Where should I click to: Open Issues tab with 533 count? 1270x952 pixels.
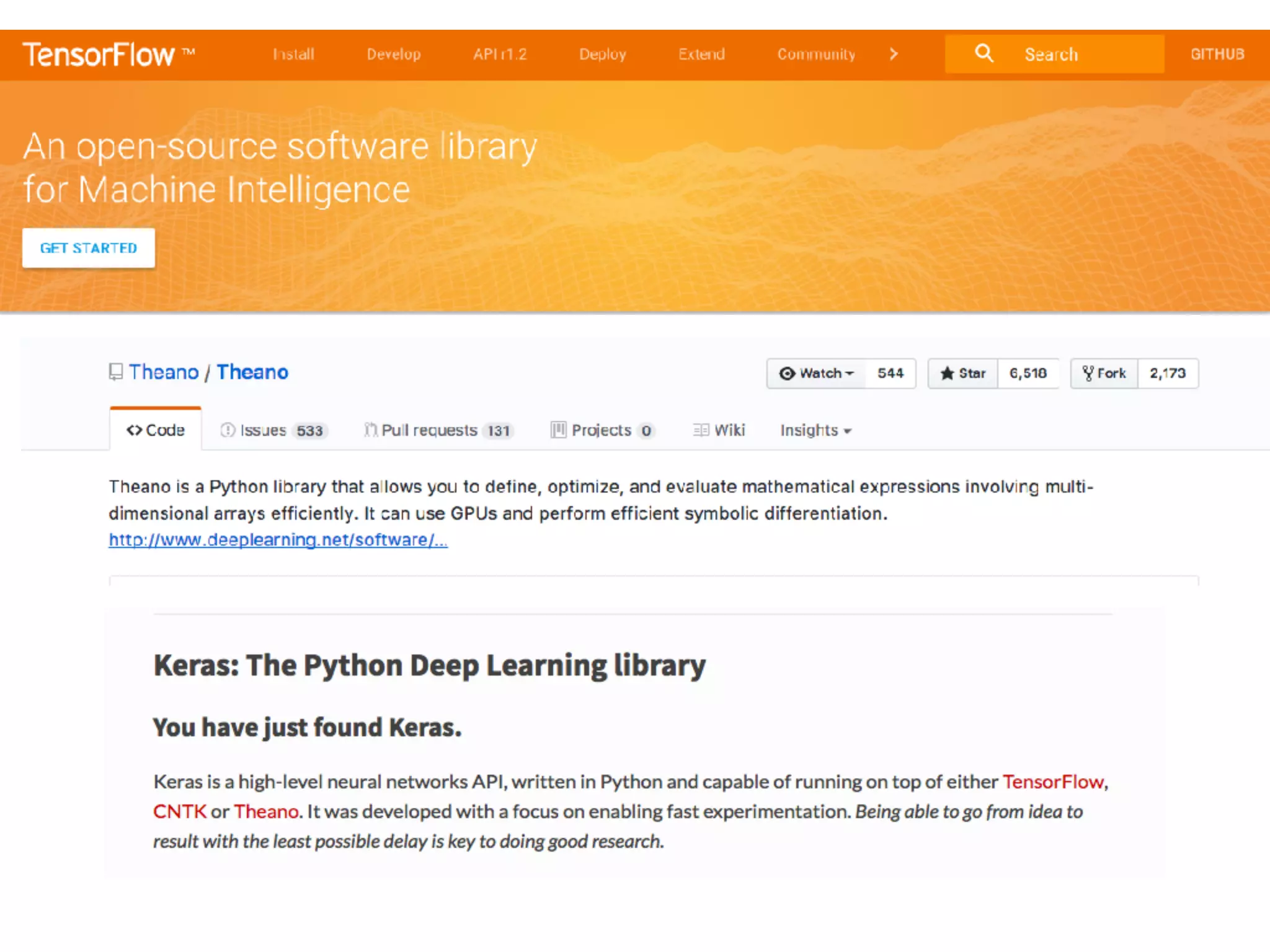(273, 430)
